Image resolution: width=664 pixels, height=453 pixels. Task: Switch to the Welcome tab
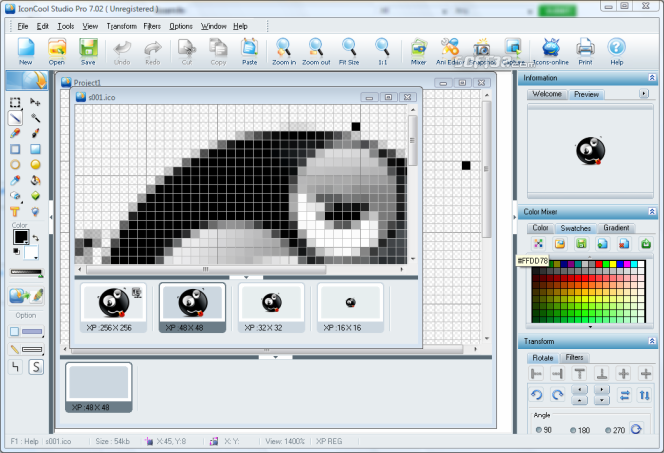pos(547,94)
